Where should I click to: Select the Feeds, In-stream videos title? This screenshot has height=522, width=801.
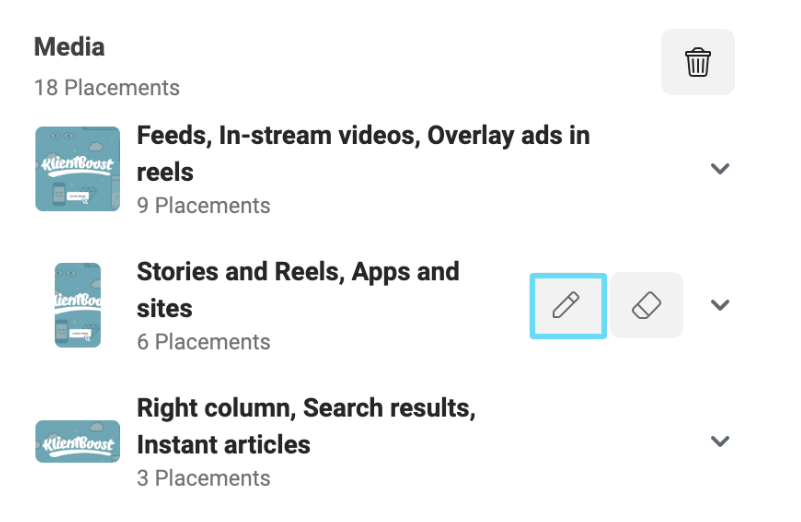point(363,154)
